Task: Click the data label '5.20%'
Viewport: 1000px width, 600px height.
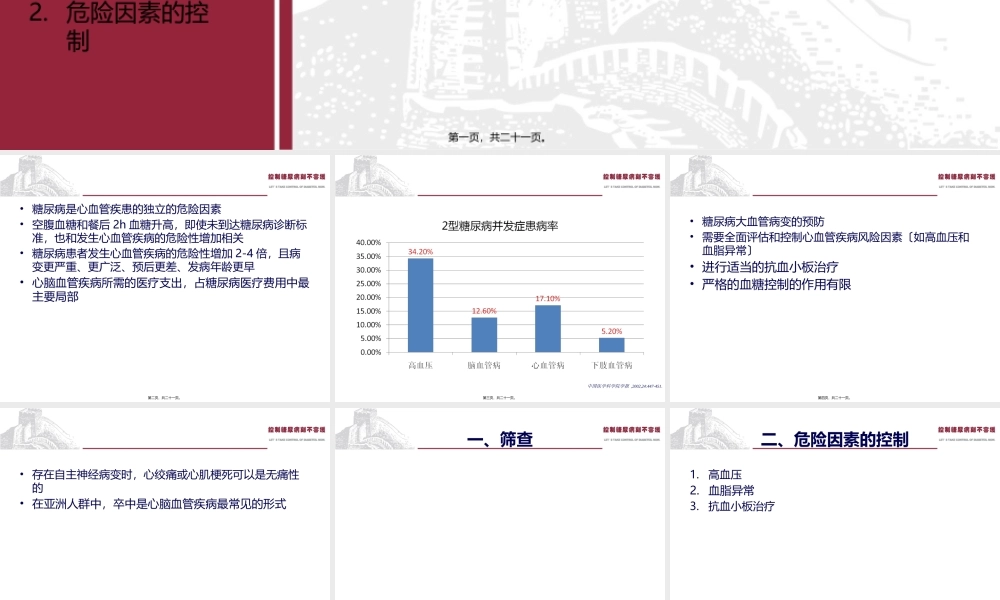Action: tap(612, 332)
